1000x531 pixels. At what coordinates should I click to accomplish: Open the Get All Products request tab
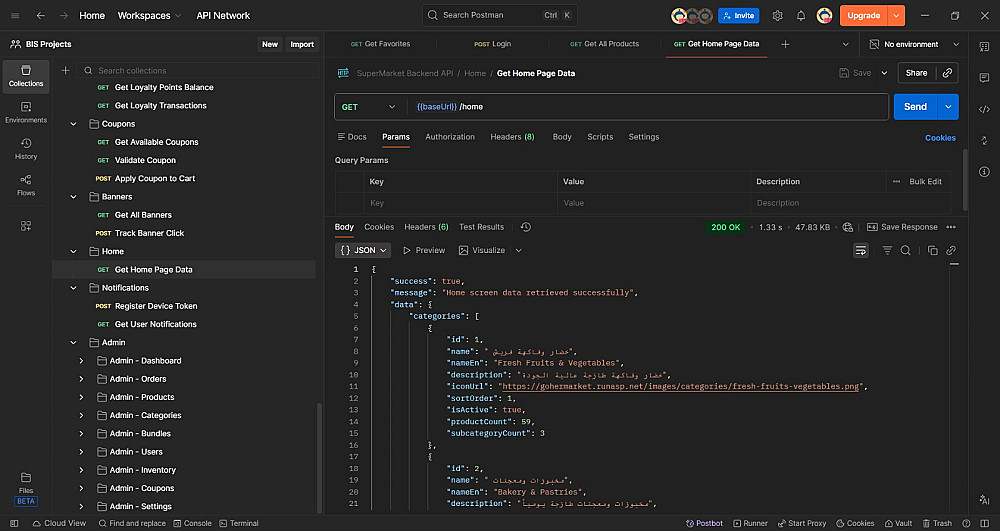click(x=604, y=44)
